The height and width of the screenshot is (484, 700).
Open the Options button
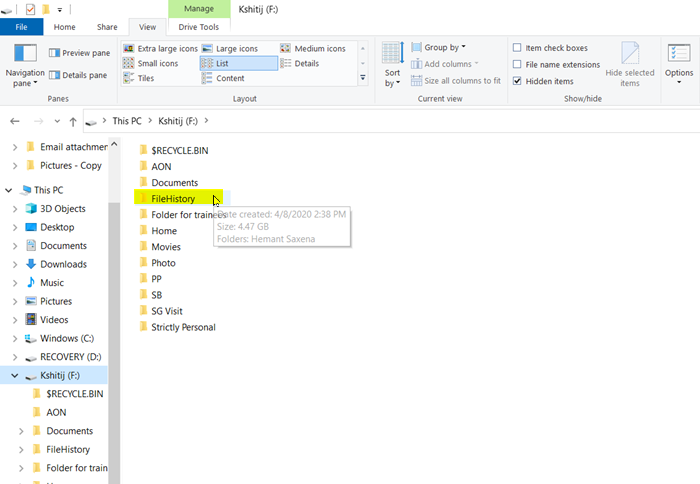(x=679, y=65)
